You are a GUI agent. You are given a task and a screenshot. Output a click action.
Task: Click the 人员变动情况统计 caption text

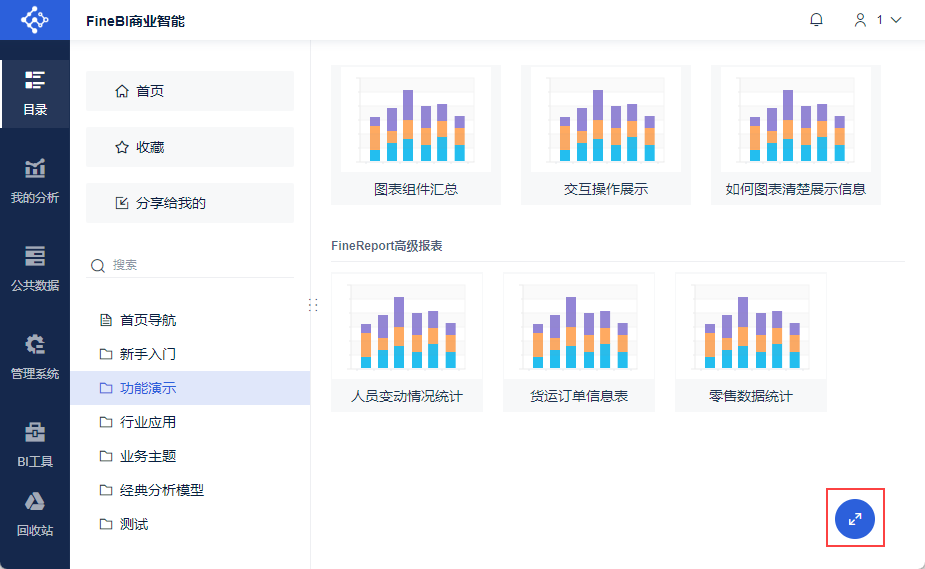407,396
